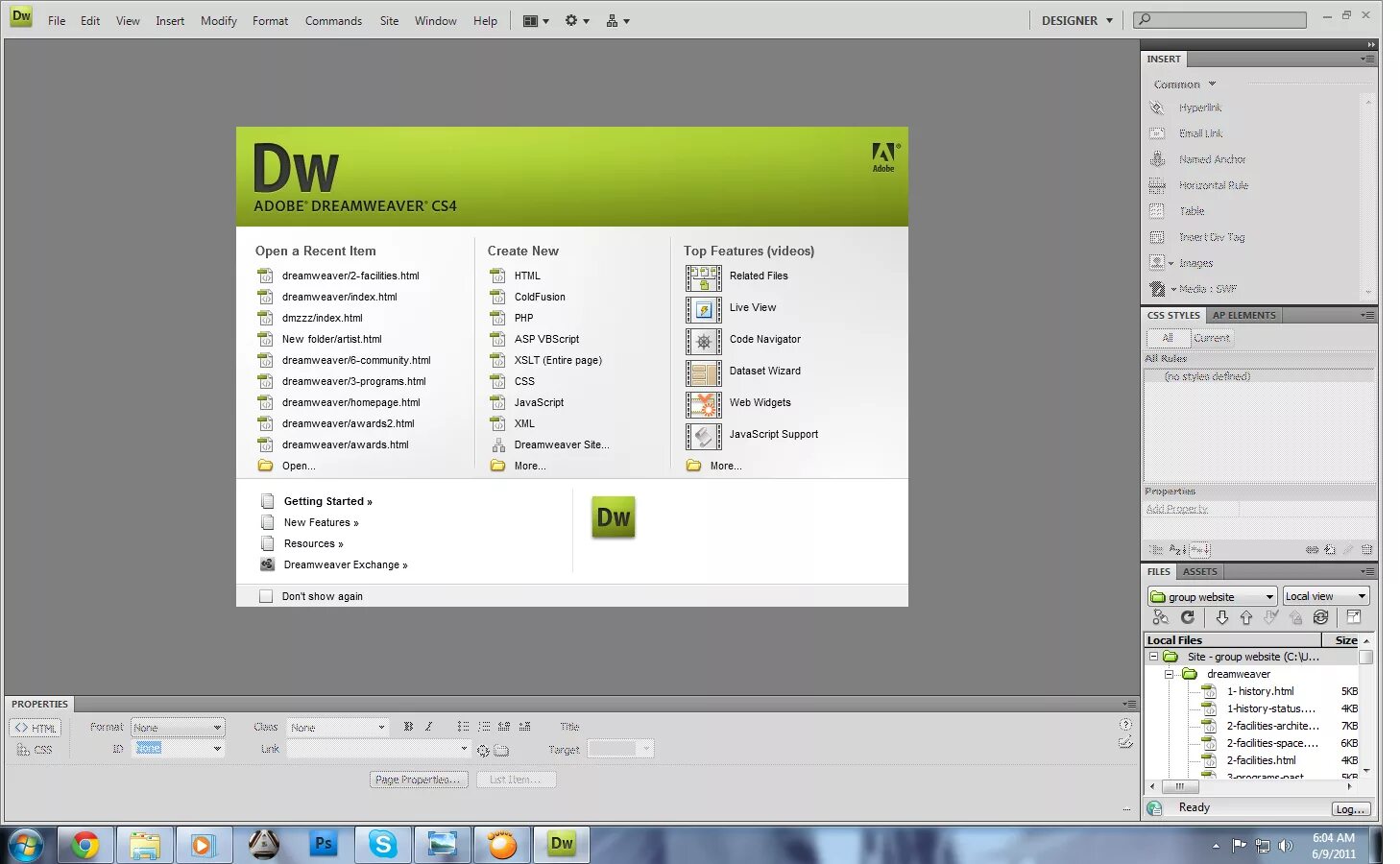Image resolution: width=1400 pixels, height=864 pixels.
Task: Open the Site icon menu in application bar
Action: (x=617, y=20)
